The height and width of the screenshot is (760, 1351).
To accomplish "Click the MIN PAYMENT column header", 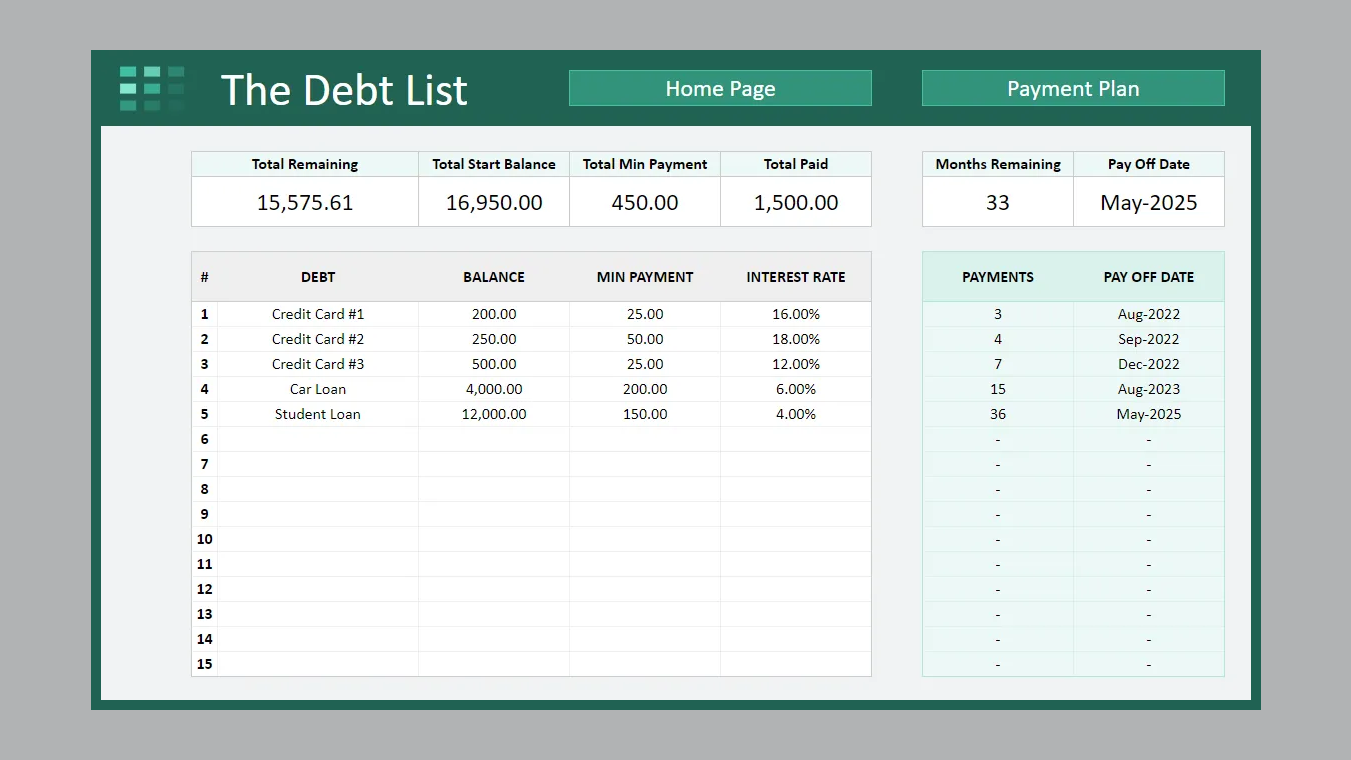I will (645, 277).
